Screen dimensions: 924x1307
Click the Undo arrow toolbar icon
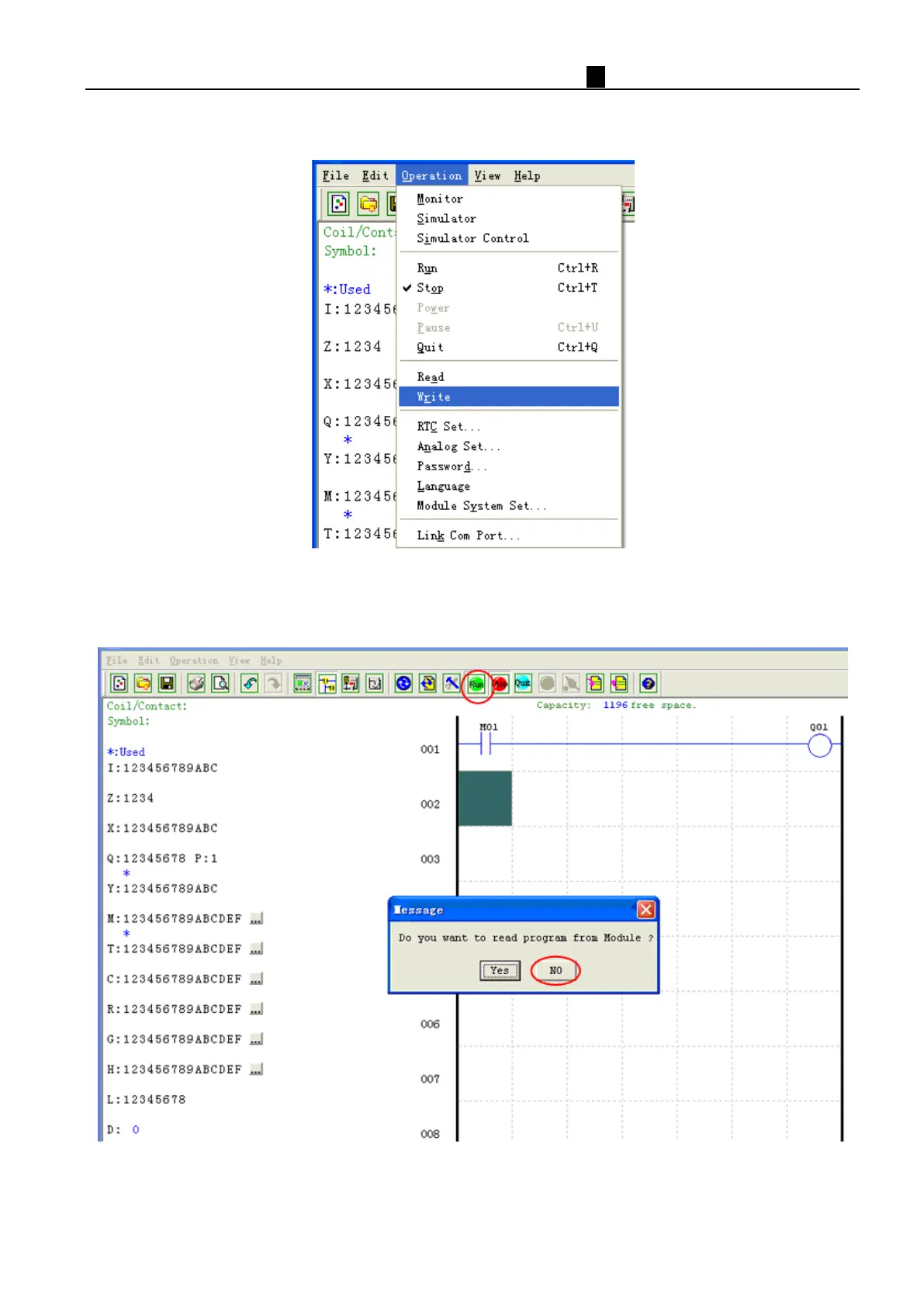pos(250,684)
